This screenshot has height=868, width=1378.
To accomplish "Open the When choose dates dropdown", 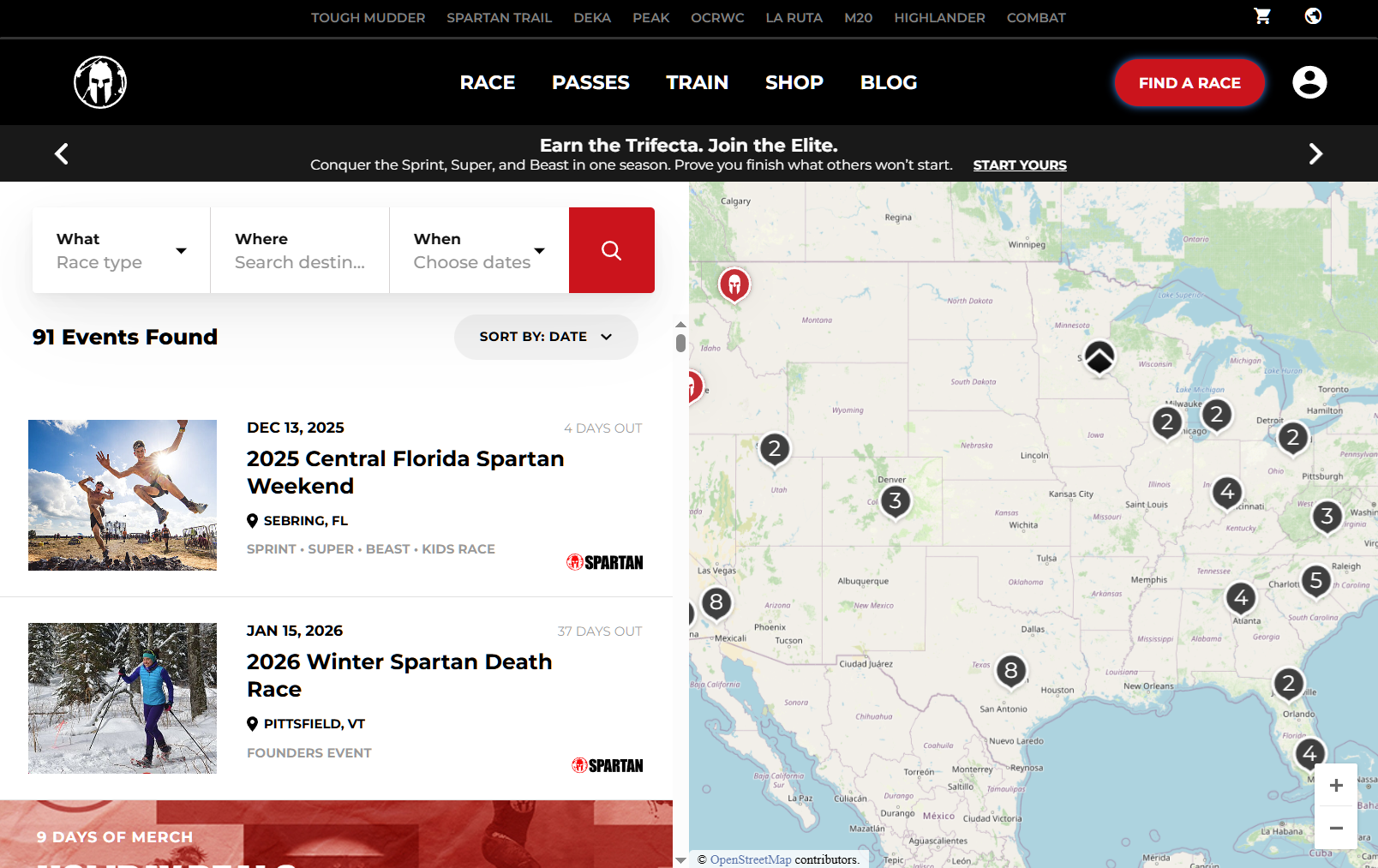I will 479,250.
